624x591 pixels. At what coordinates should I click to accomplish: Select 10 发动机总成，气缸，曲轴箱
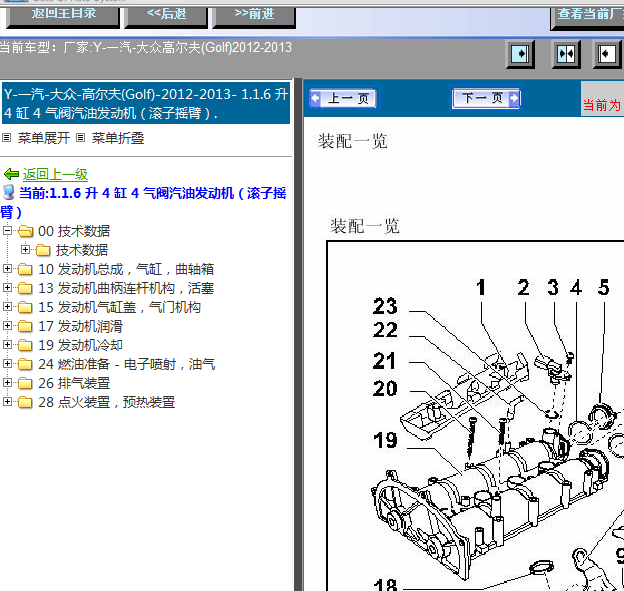click(x=126, y=269)
